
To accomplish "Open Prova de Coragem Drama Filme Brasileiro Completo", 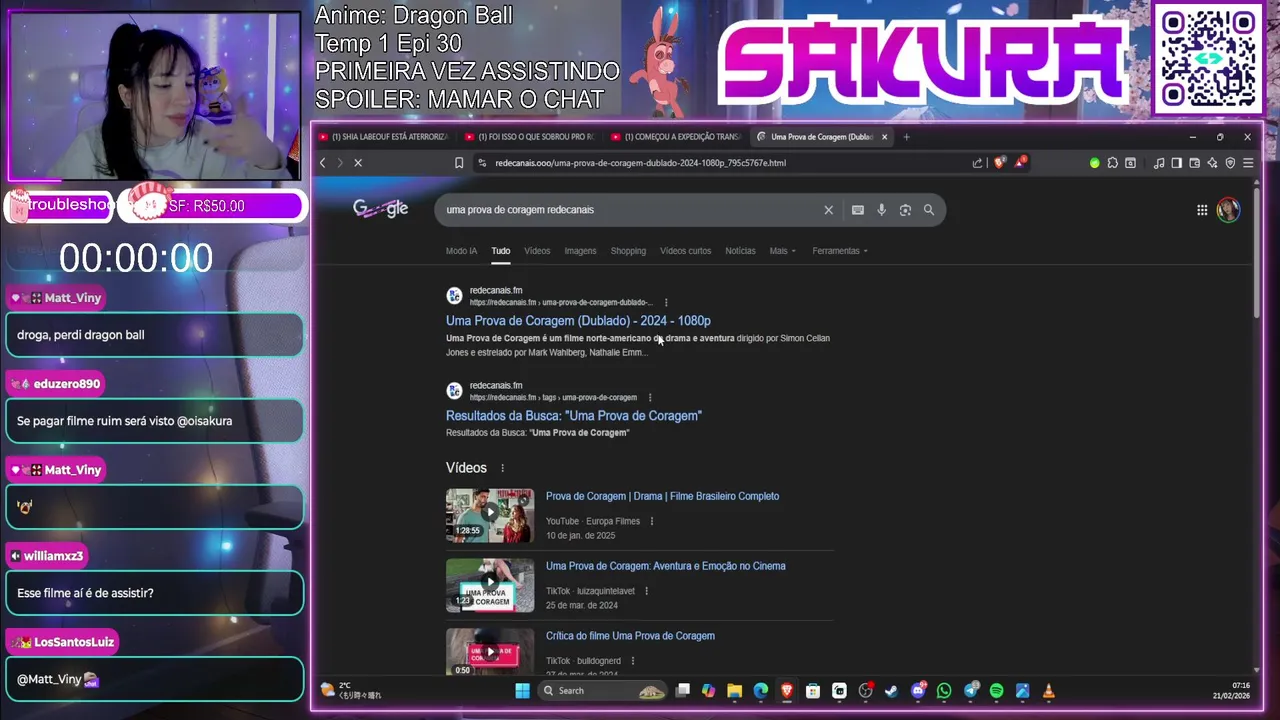I will click(662, 496).
